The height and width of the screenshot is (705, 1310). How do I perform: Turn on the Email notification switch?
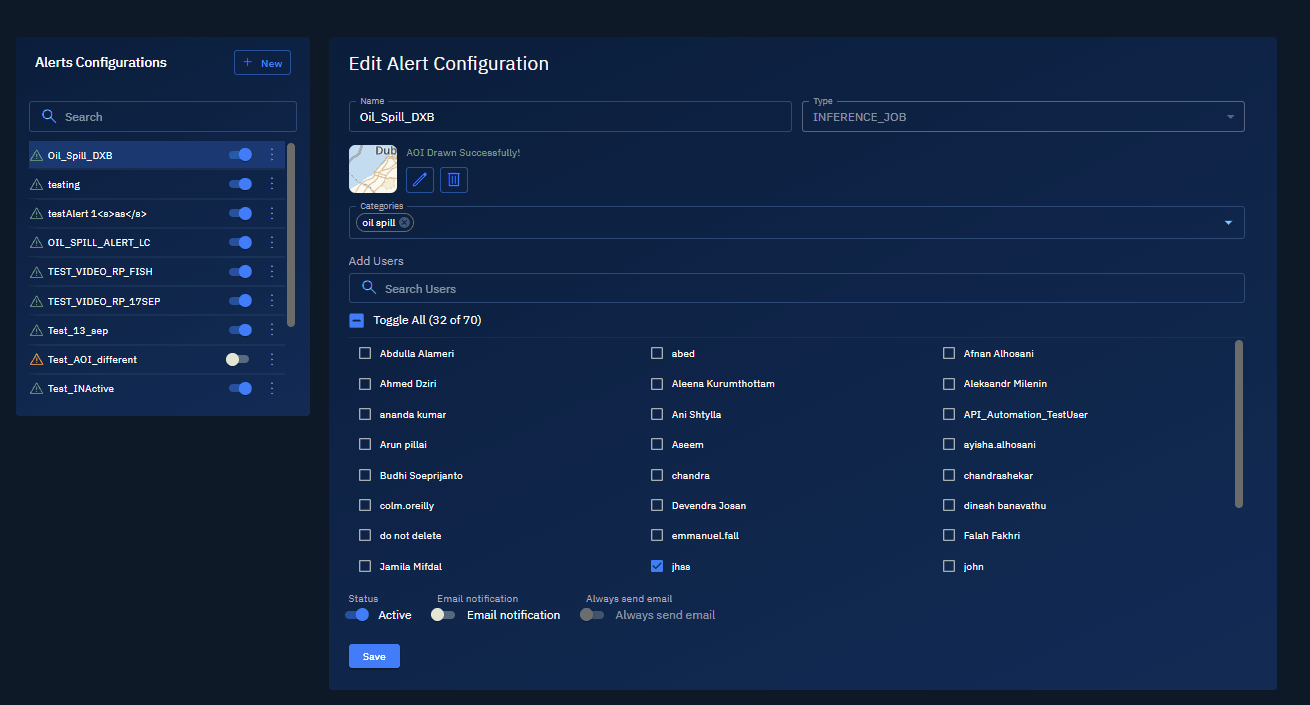(444, 615)
